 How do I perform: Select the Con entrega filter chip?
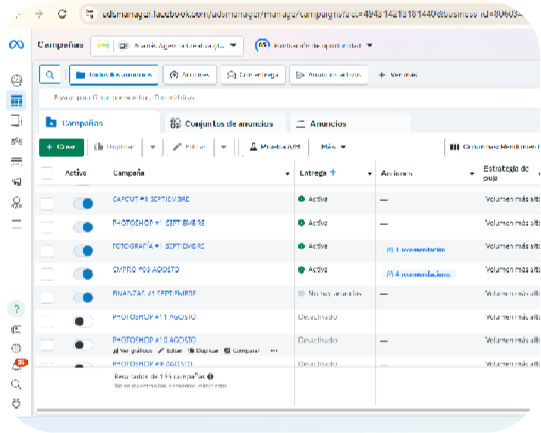point(253,75)
